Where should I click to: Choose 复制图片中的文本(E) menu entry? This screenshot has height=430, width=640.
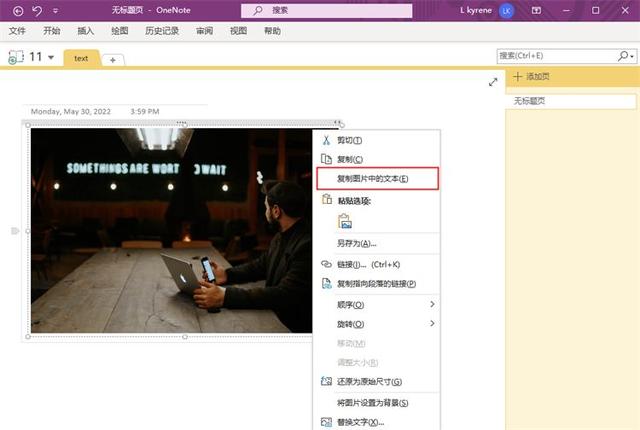378,179
